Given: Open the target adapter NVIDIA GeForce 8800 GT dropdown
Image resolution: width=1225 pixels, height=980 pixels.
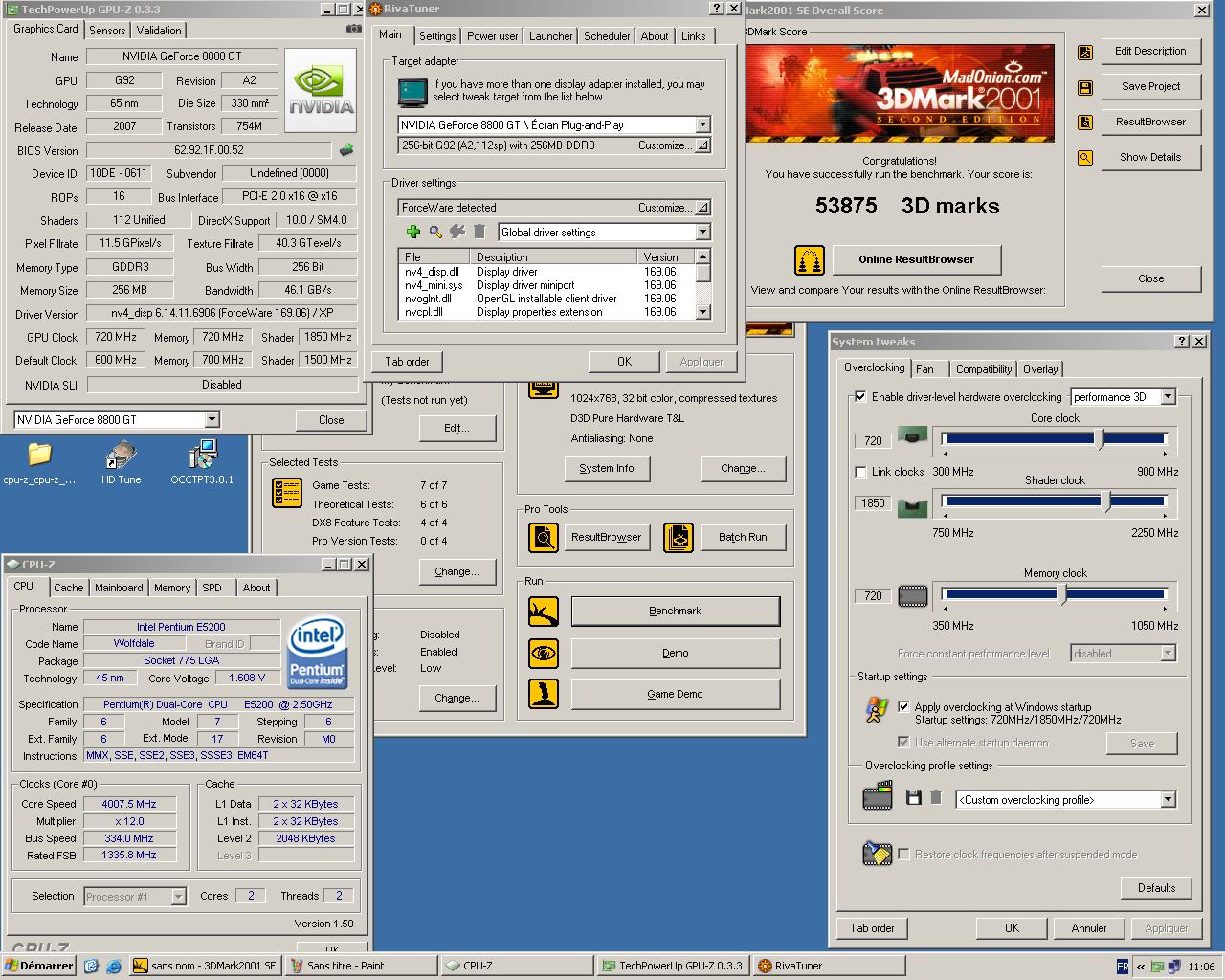Looking at the screenshot, I should (702, 124).
